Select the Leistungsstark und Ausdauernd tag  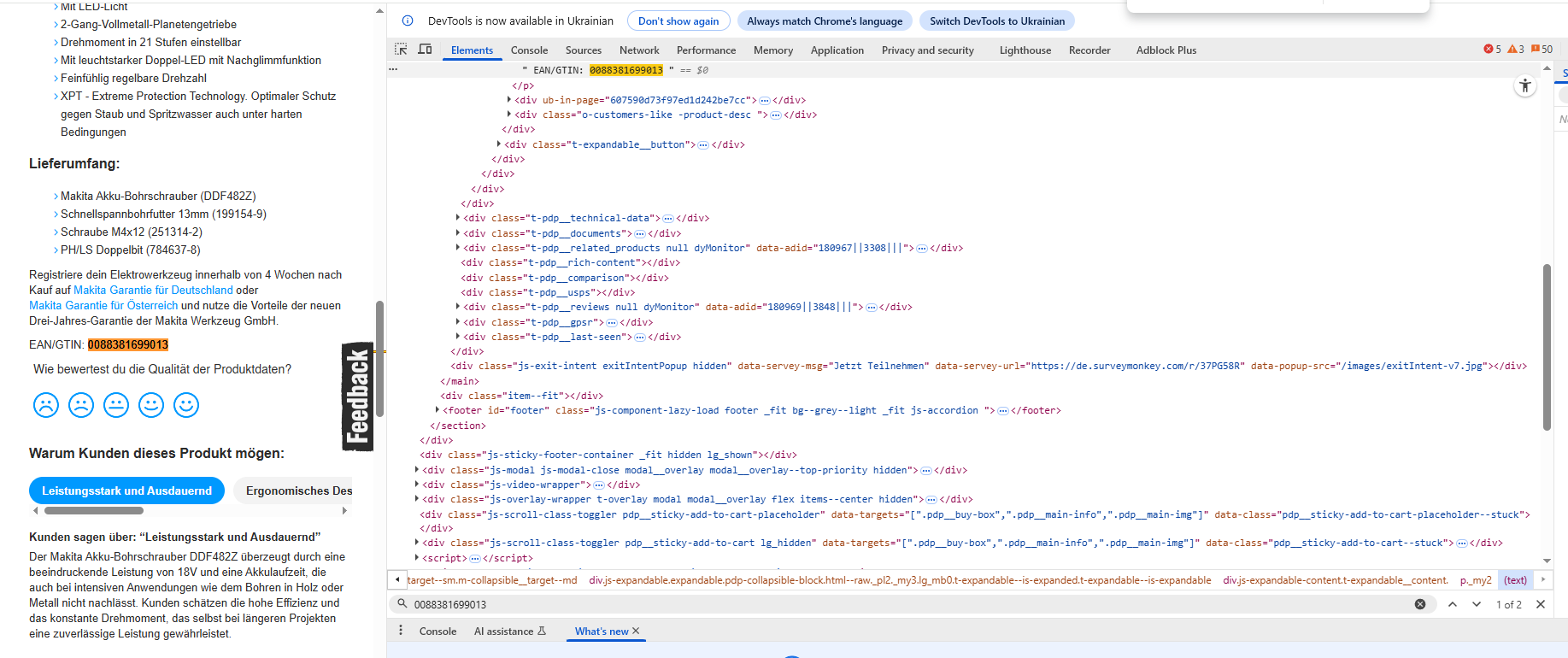point(126,491)
